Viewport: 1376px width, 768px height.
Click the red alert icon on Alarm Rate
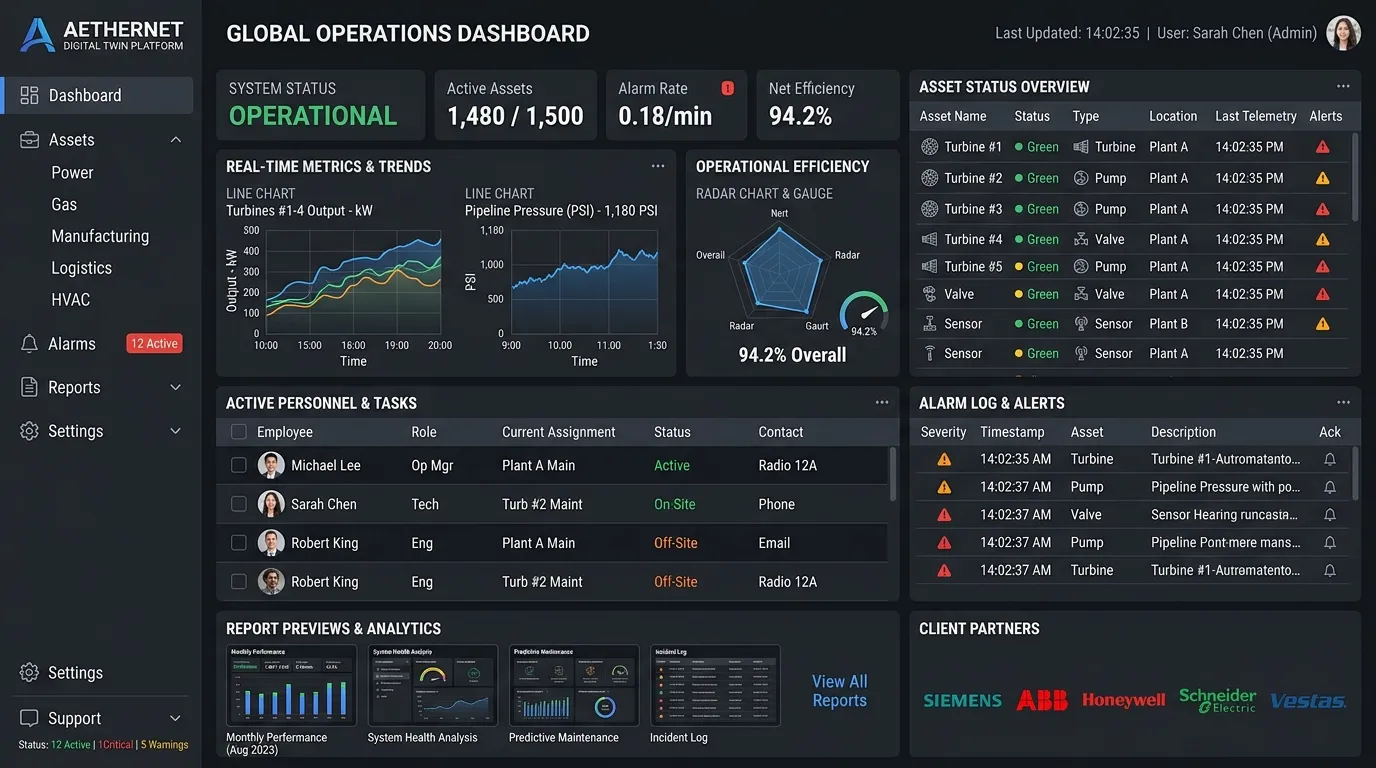click(x=727, y=88)
